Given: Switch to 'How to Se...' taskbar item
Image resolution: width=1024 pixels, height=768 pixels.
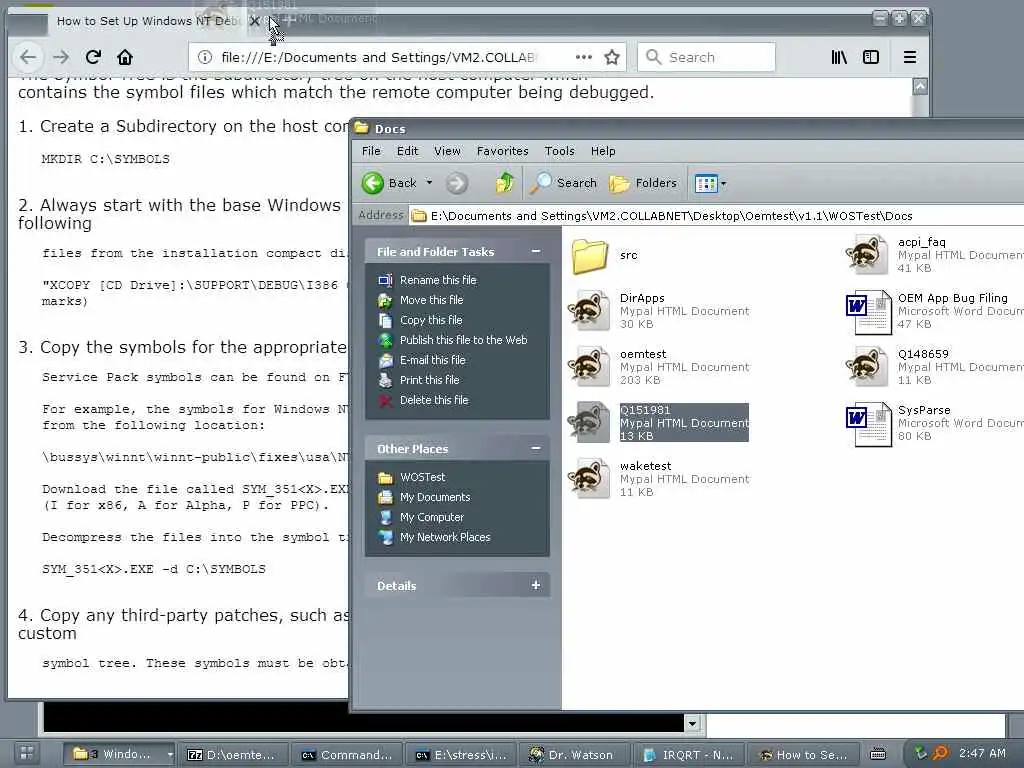Looking at the screenshot, I should click(803, 755).
